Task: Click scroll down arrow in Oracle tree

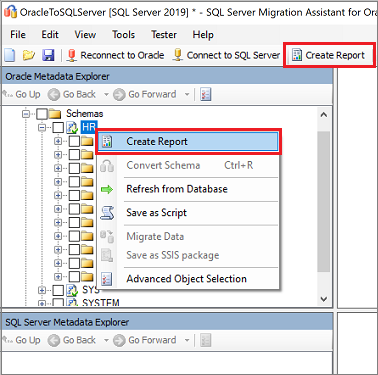Action: [323, 299]
